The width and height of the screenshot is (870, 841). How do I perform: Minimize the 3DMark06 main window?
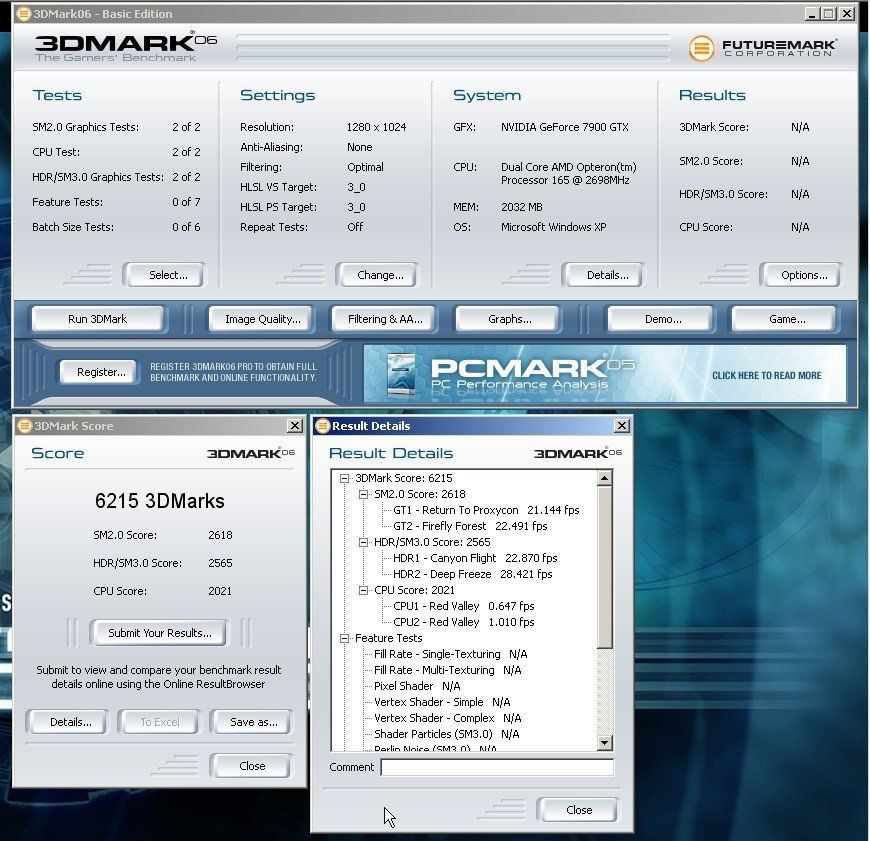tap(812, 14)
